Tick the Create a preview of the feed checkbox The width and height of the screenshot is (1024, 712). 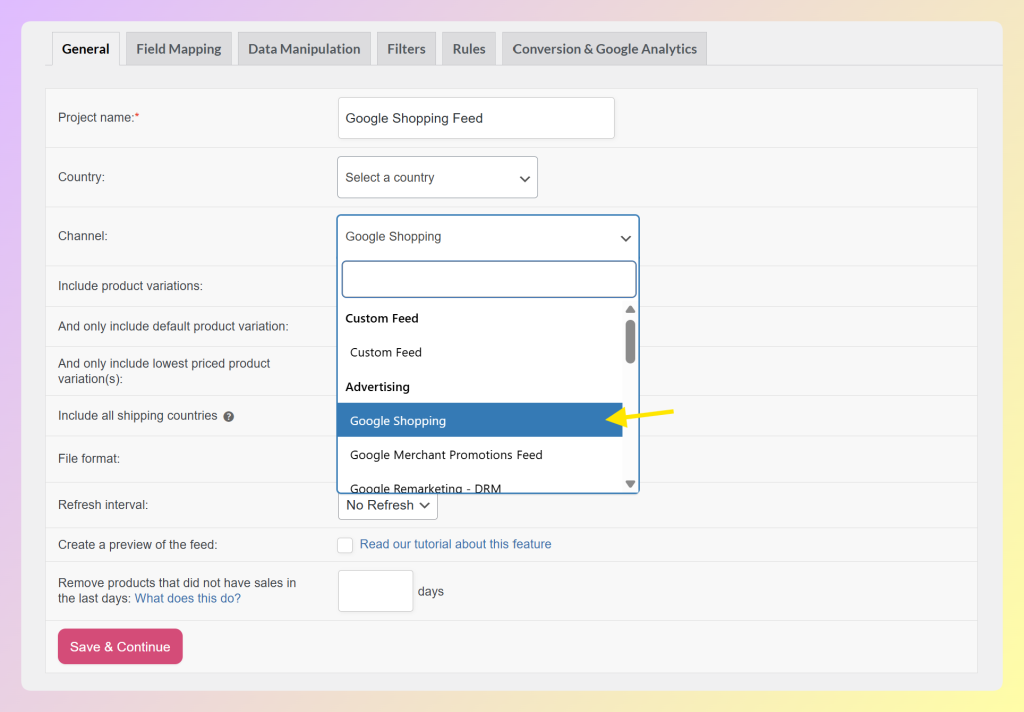[345, 545]
